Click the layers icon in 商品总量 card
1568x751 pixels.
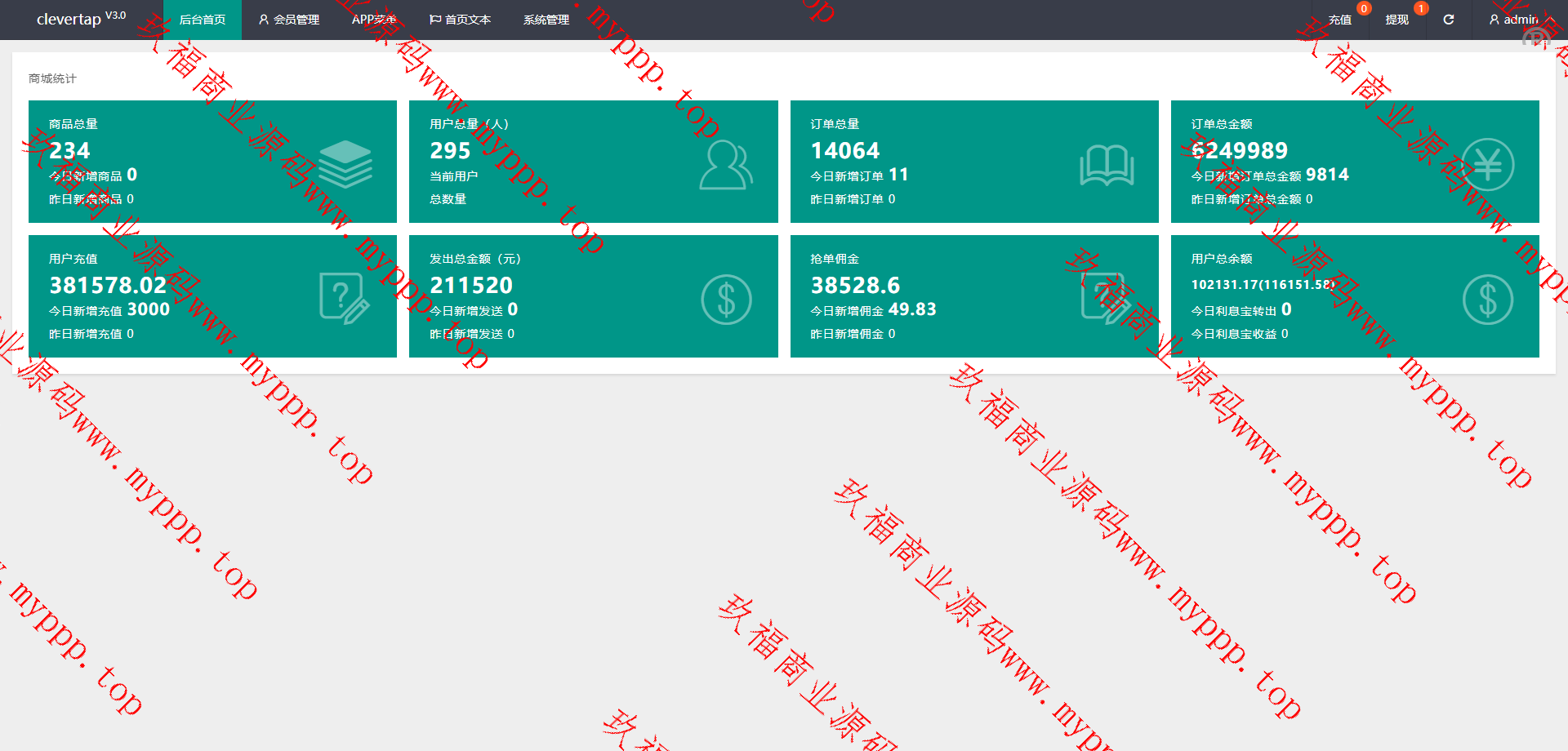coord(345,164)
